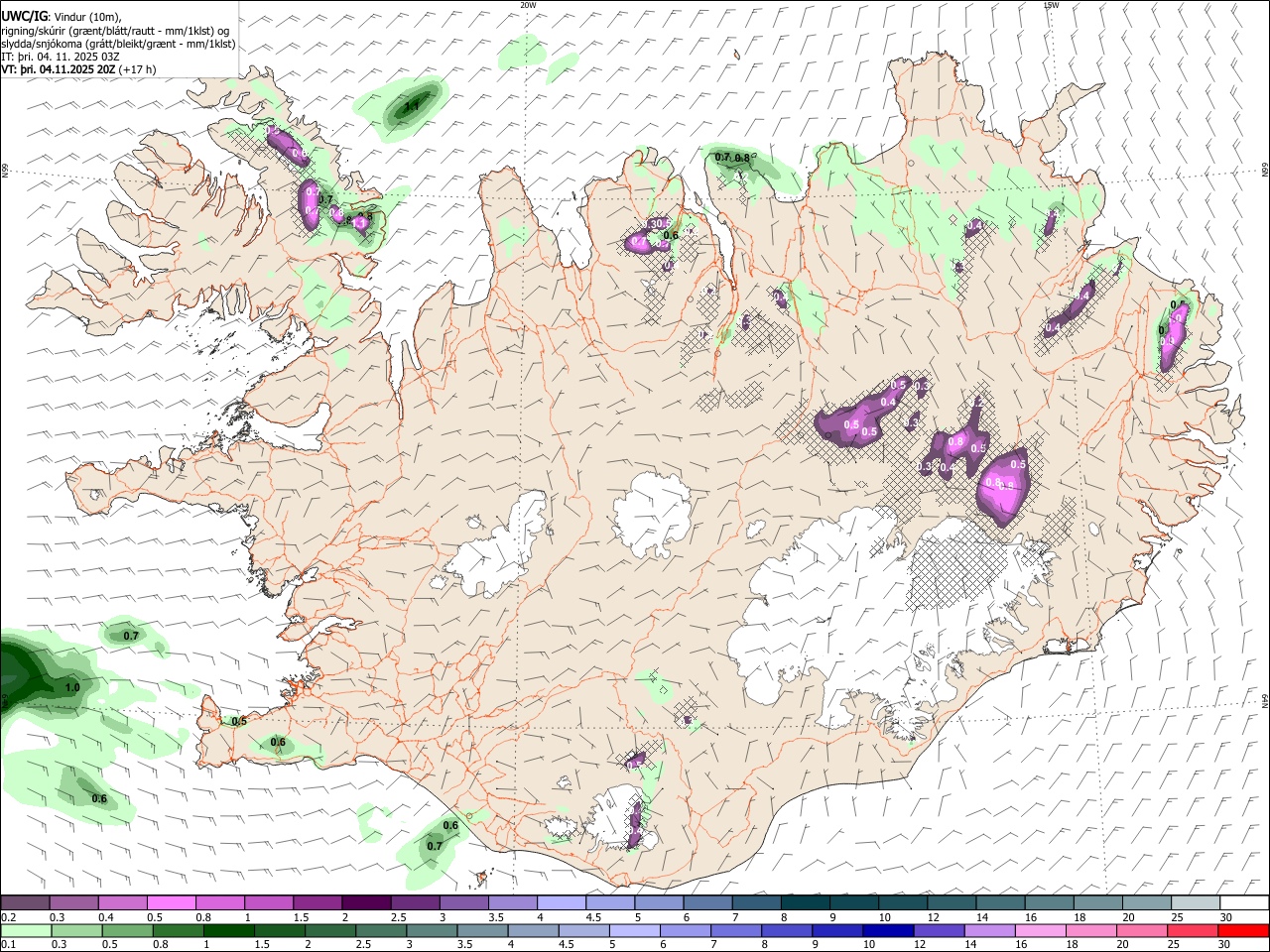Click the 'slydda/snjókoma' legend description line

point(118,44)
